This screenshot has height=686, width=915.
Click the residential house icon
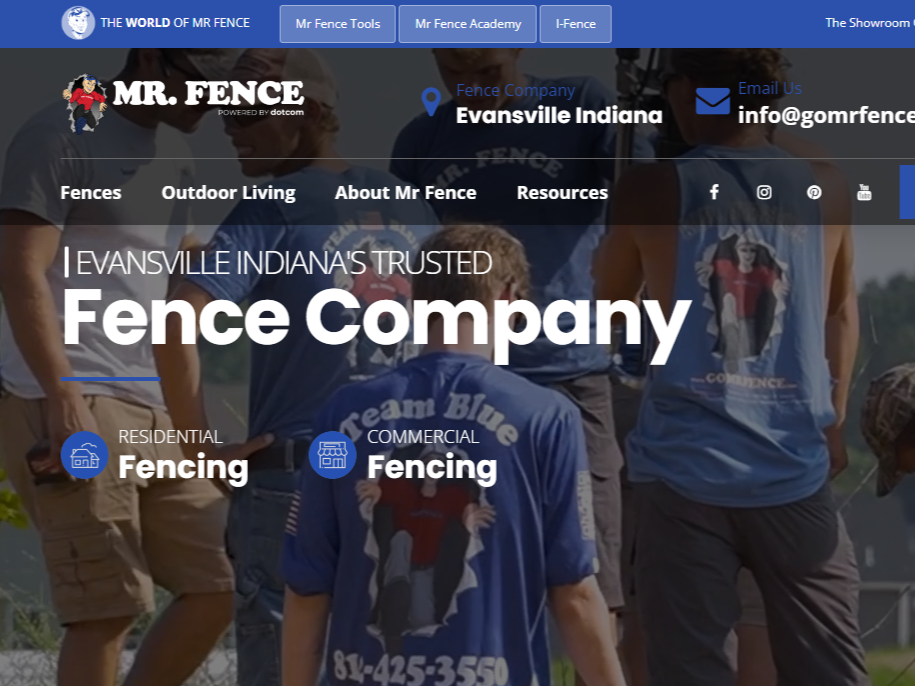85,455
